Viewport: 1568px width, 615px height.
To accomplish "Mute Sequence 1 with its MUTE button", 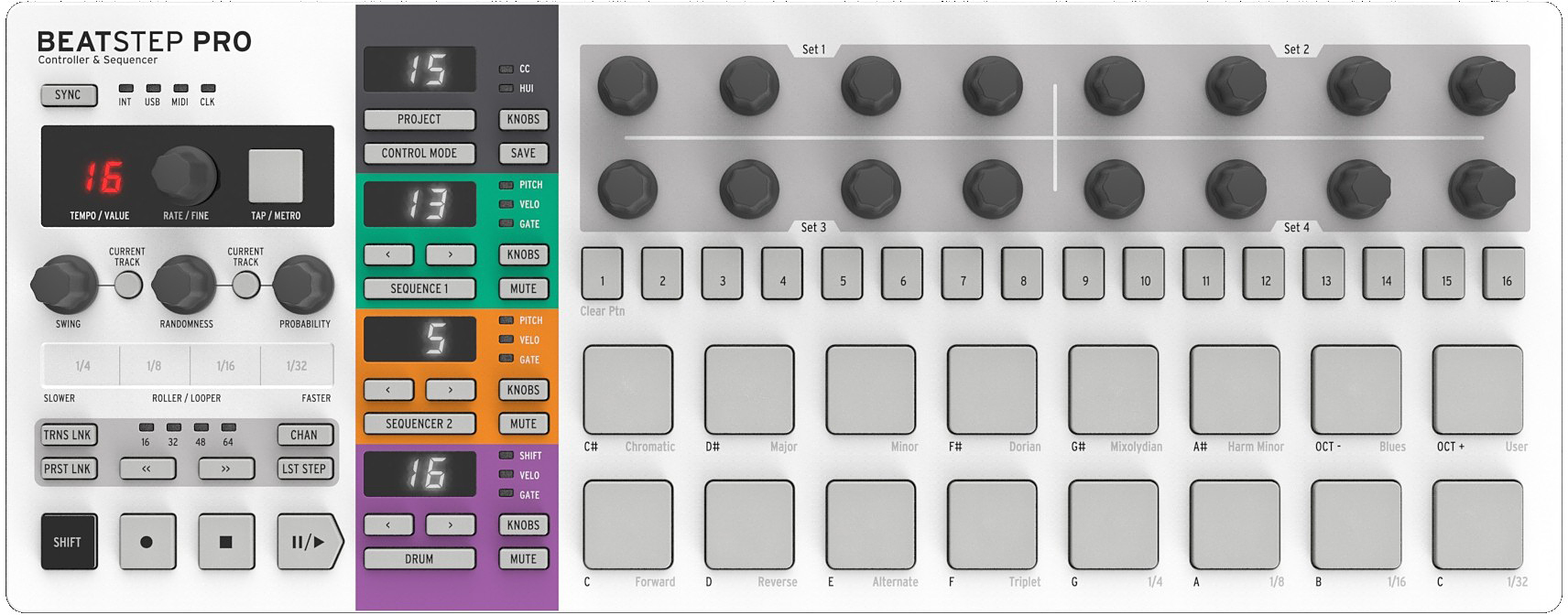I will (x=523, y=288).
